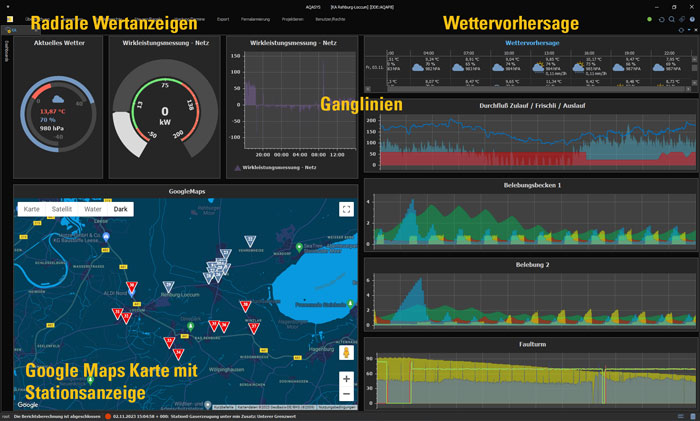The image size is (700, 421).
Task: Switch map style to Karte
Action: click(x=31, y=209)
